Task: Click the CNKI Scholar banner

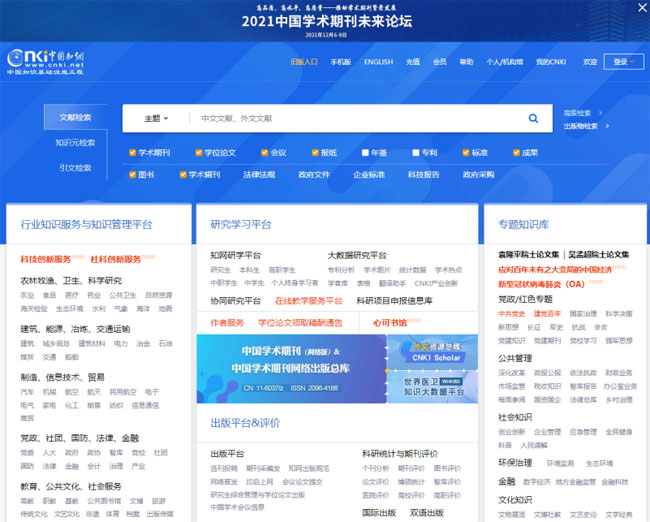Action: click(x=432, y=352)
